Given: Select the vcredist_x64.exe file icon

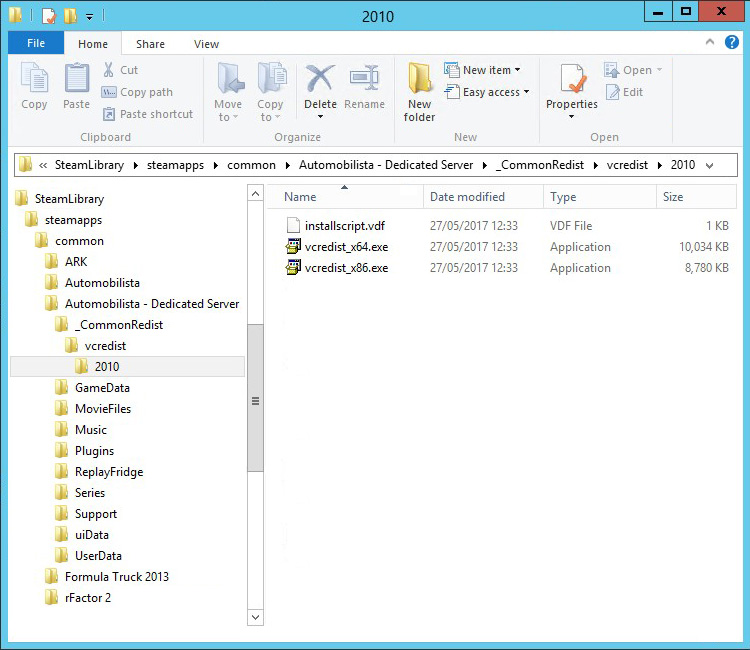Looking at the screenshot, I should 293,246.
